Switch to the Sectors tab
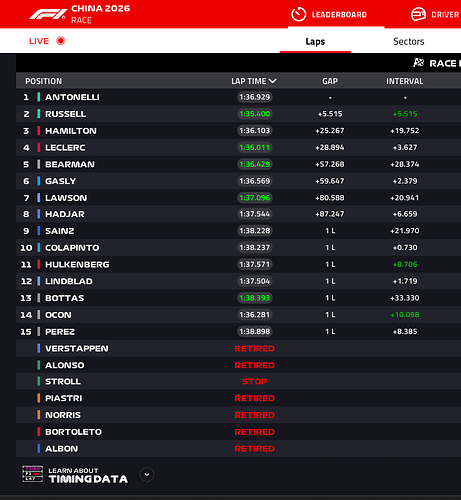The width and height of the screenshot is (461, 500). pos(409,41)
